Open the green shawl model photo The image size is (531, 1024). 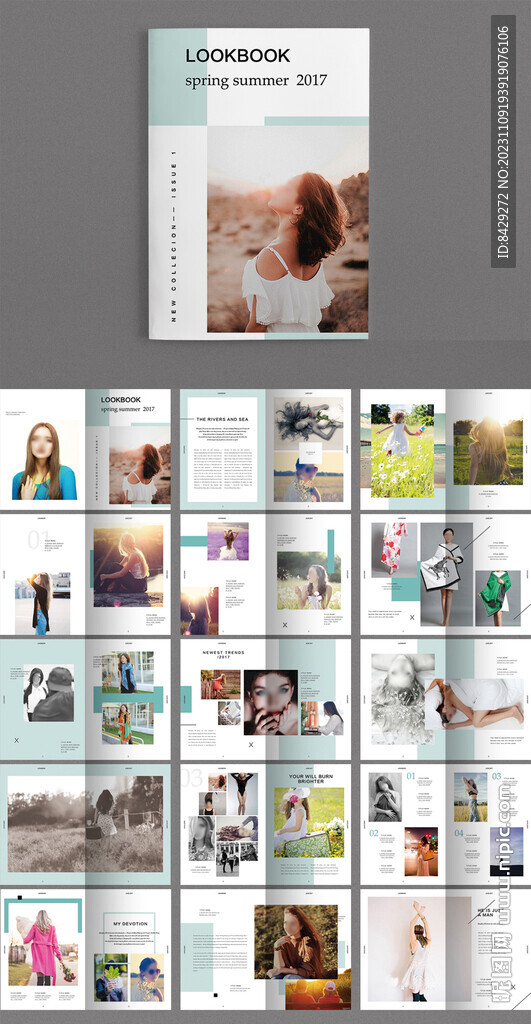coord(498,598)
